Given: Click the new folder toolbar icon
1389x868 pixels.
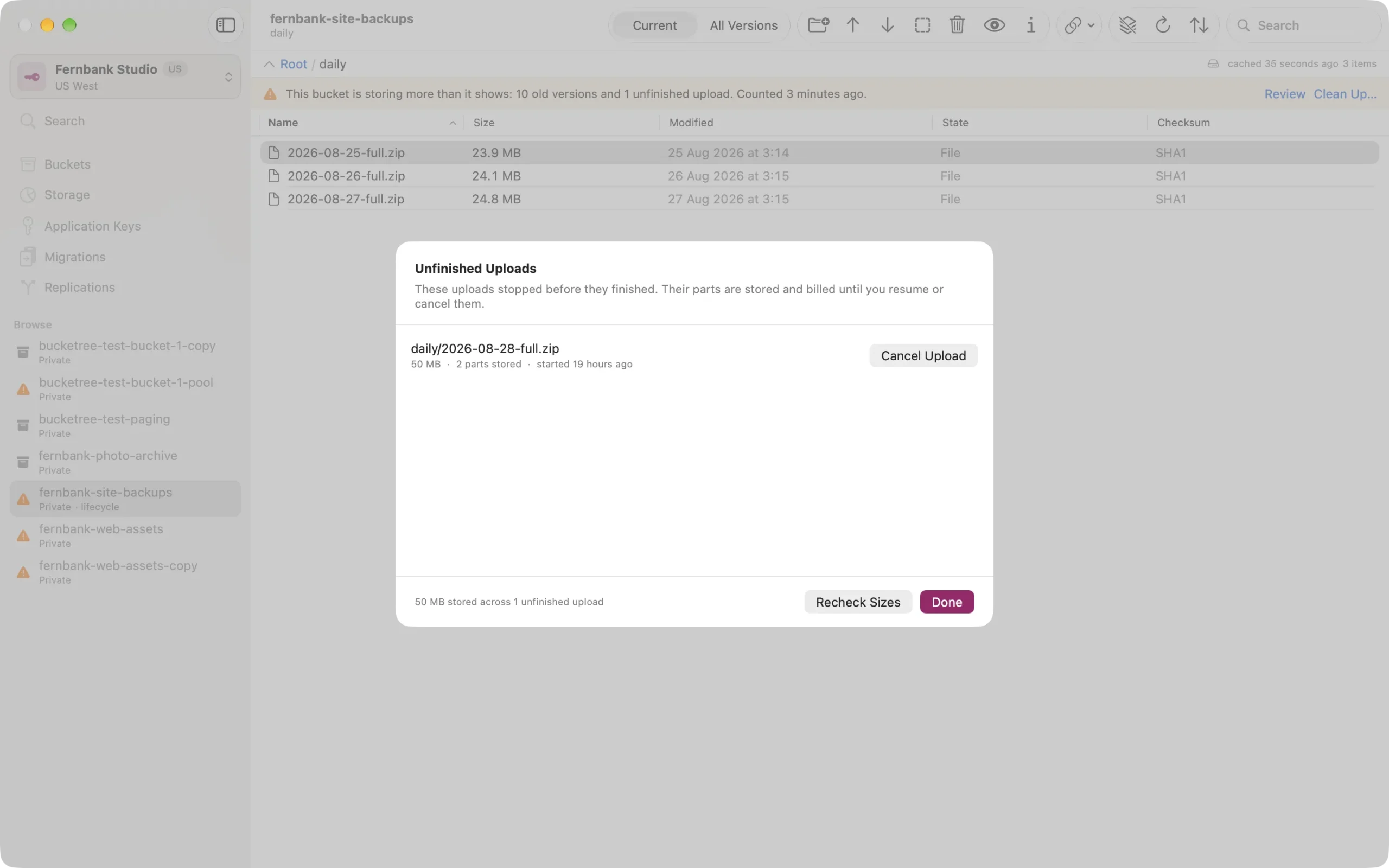Looking at the screenshot, I should 818,25.
